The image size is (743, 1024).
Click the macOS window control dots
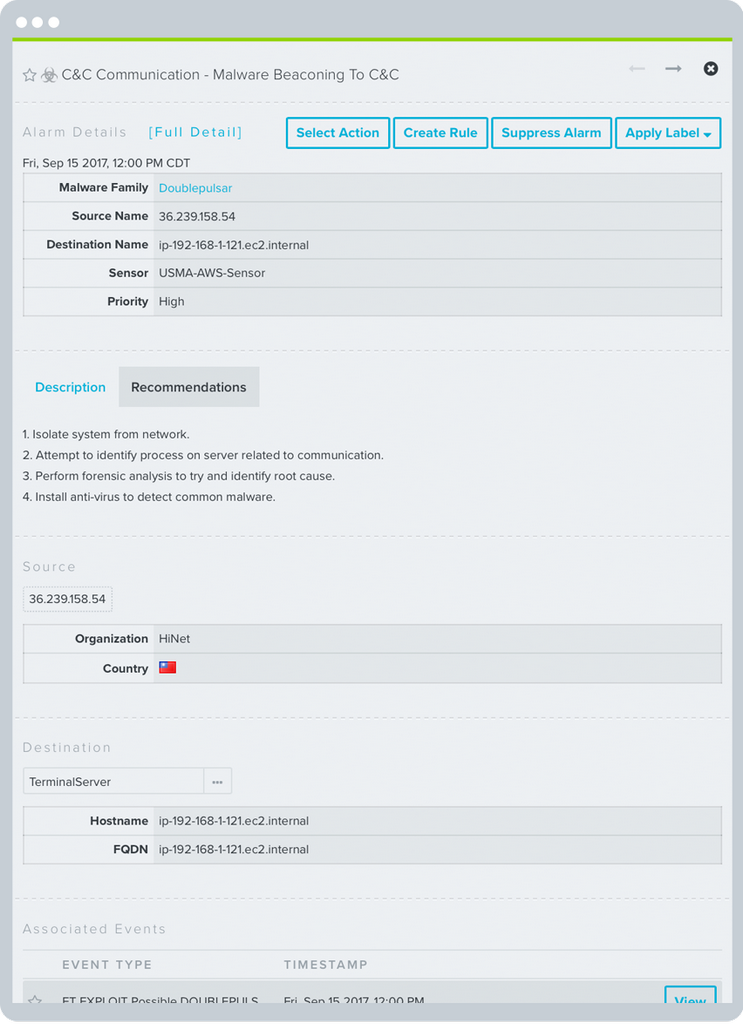[x=37, y=21]
